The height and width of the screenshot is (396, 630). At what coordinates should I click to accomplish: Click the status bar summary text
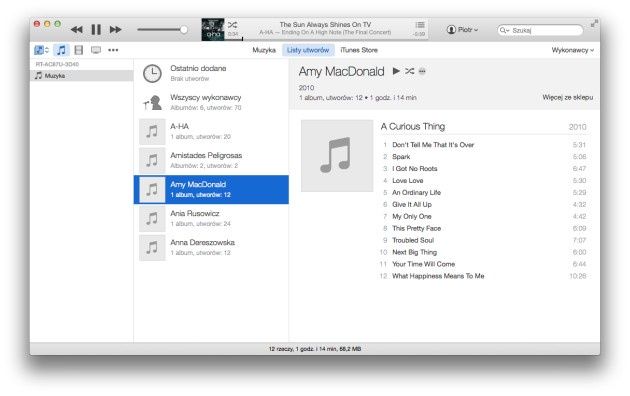315,349
